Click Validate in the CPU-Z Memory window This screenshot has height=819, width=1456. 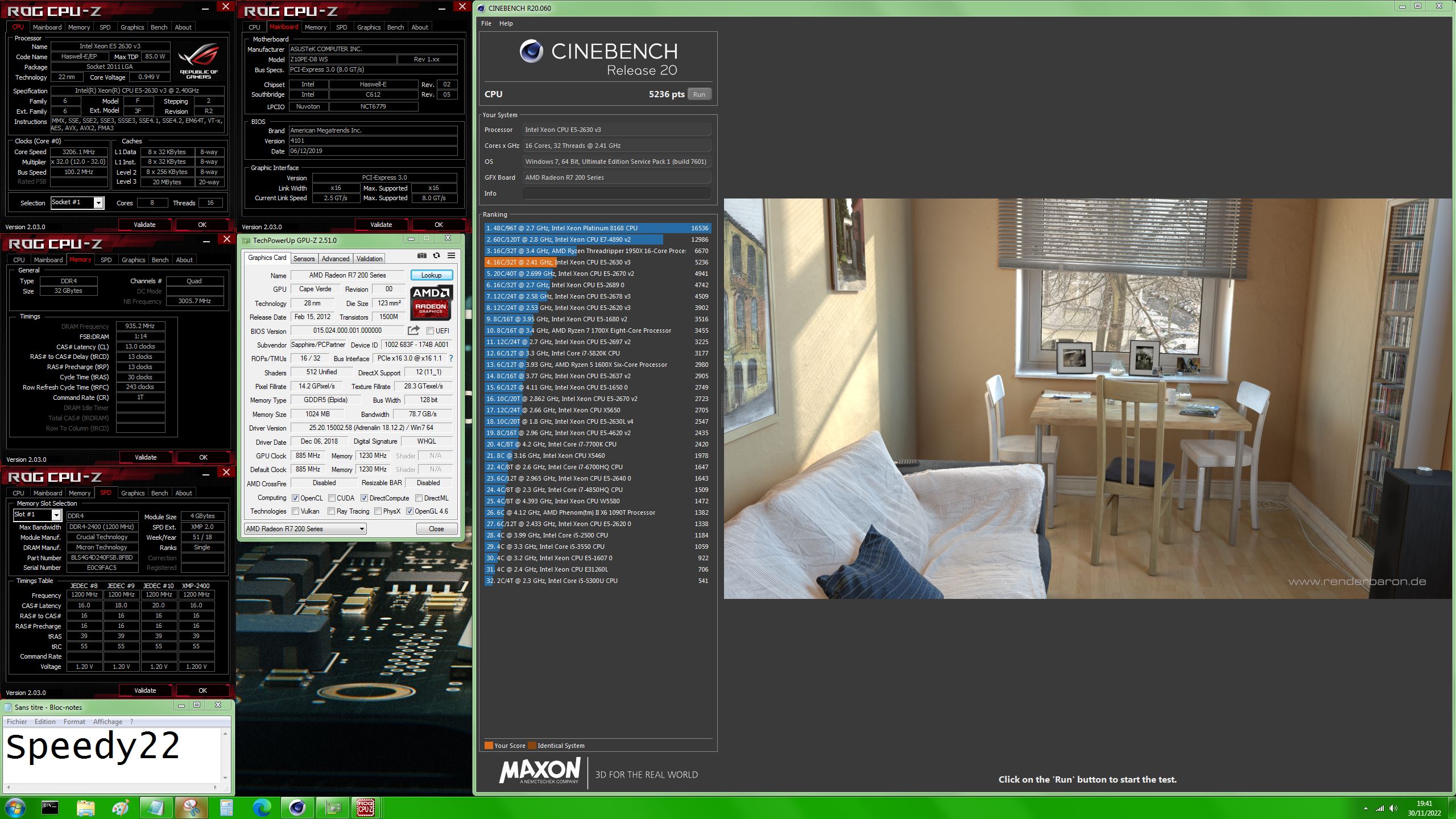pos(146,457)
